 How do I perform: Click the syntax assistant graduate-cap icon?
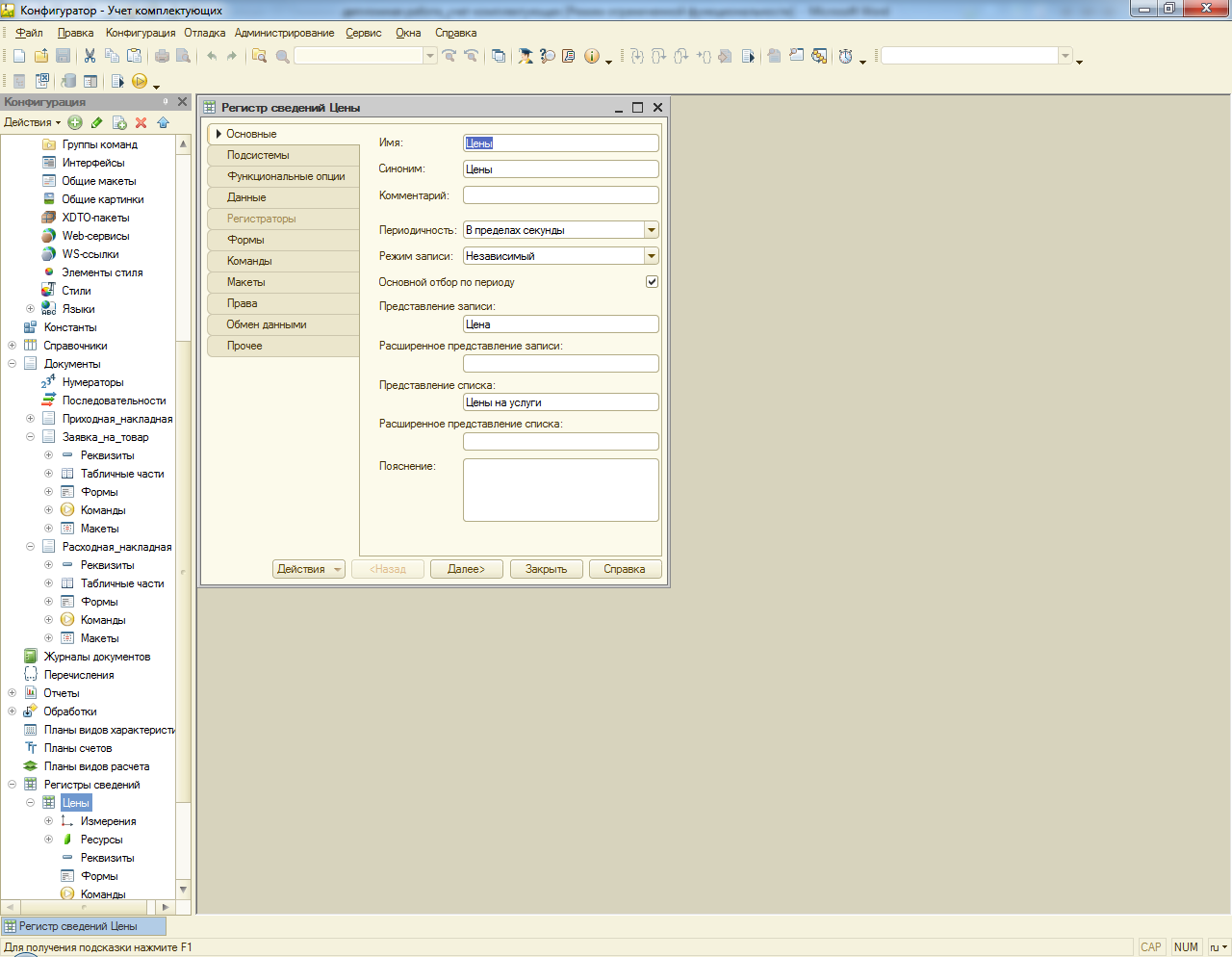526,56
